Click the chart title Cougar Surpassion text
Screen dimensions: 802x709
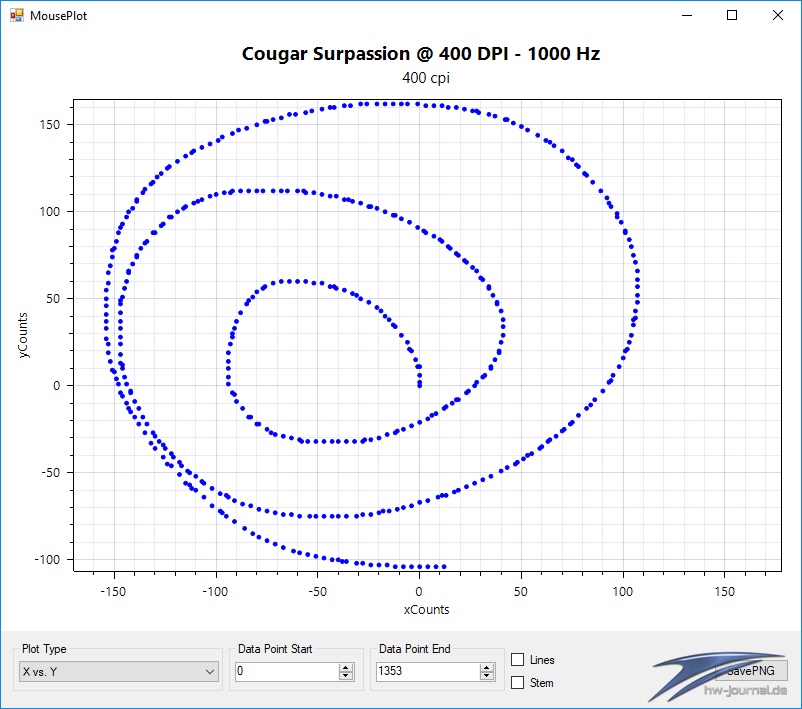[420, 54]
